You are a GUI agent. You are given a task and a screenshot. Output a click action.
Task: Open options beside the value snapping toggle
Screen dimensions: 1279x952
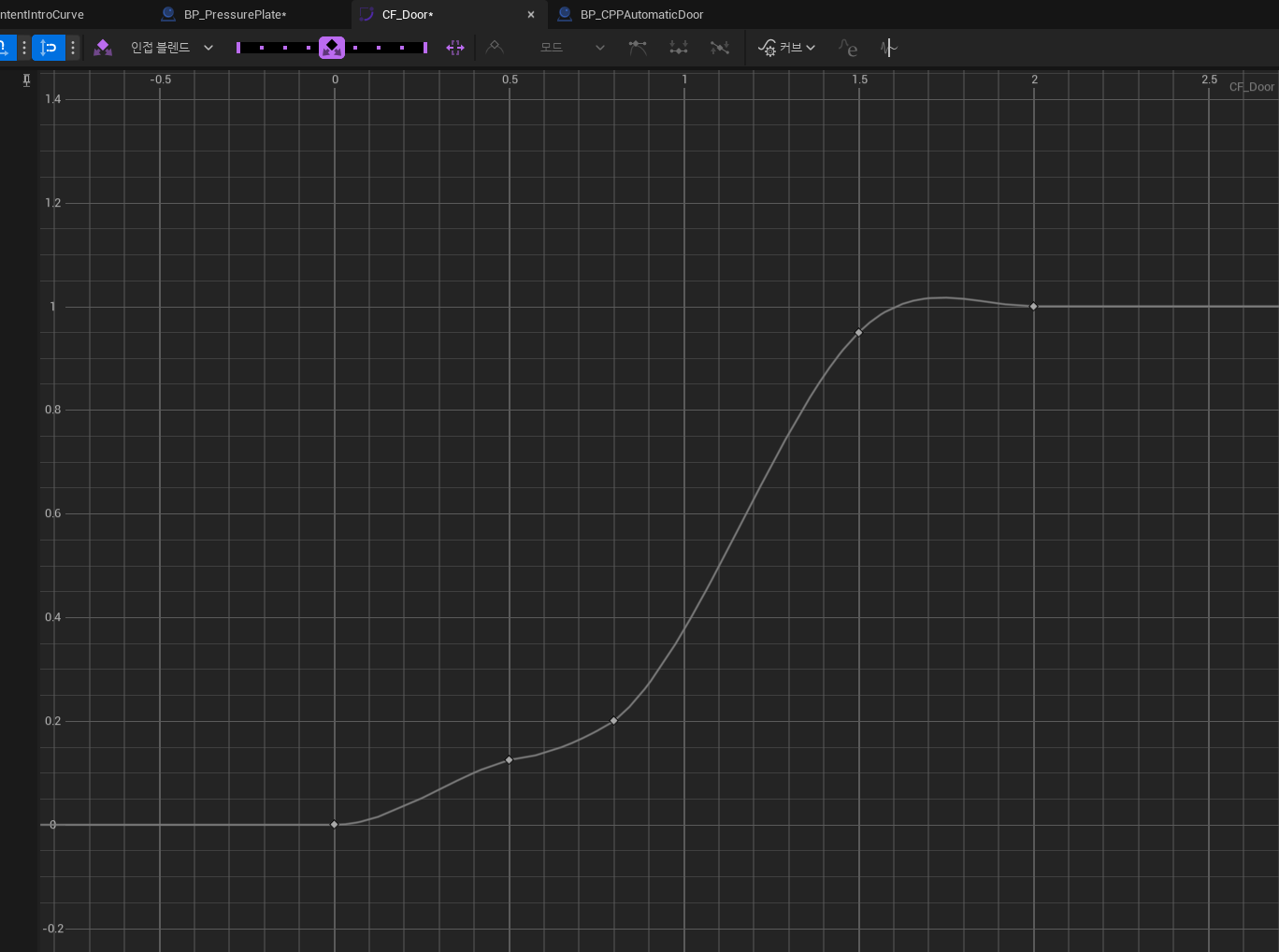point(73,48)
